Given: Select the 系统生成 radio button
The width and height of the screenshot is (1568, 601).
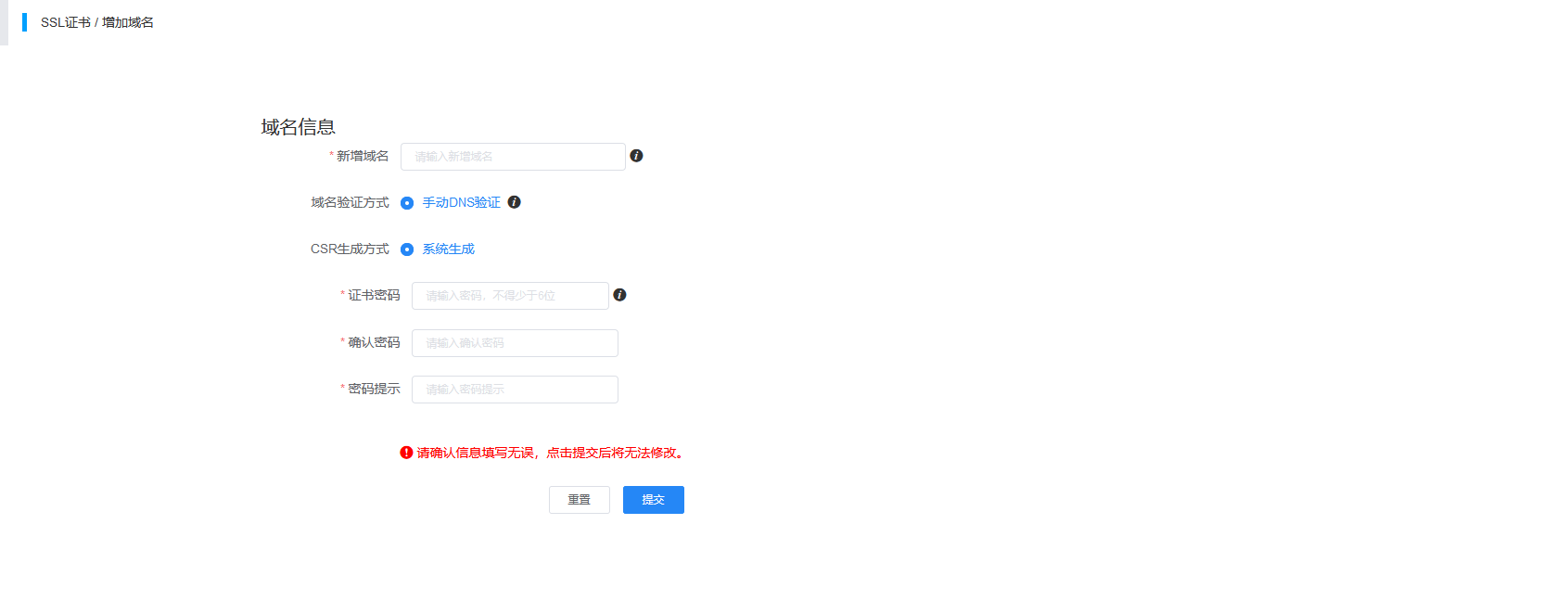Looking at the screenshot, I should coord(407,249).
